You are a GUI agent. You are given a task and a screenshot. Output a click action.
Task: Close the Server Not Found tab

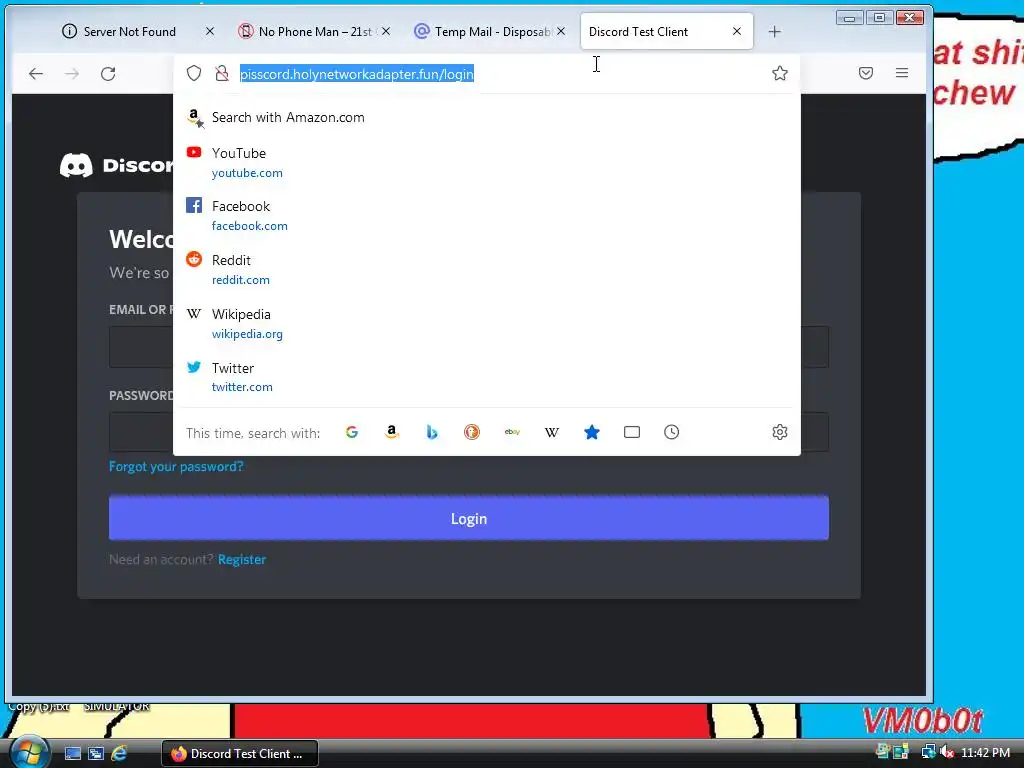tap(210, 31)
